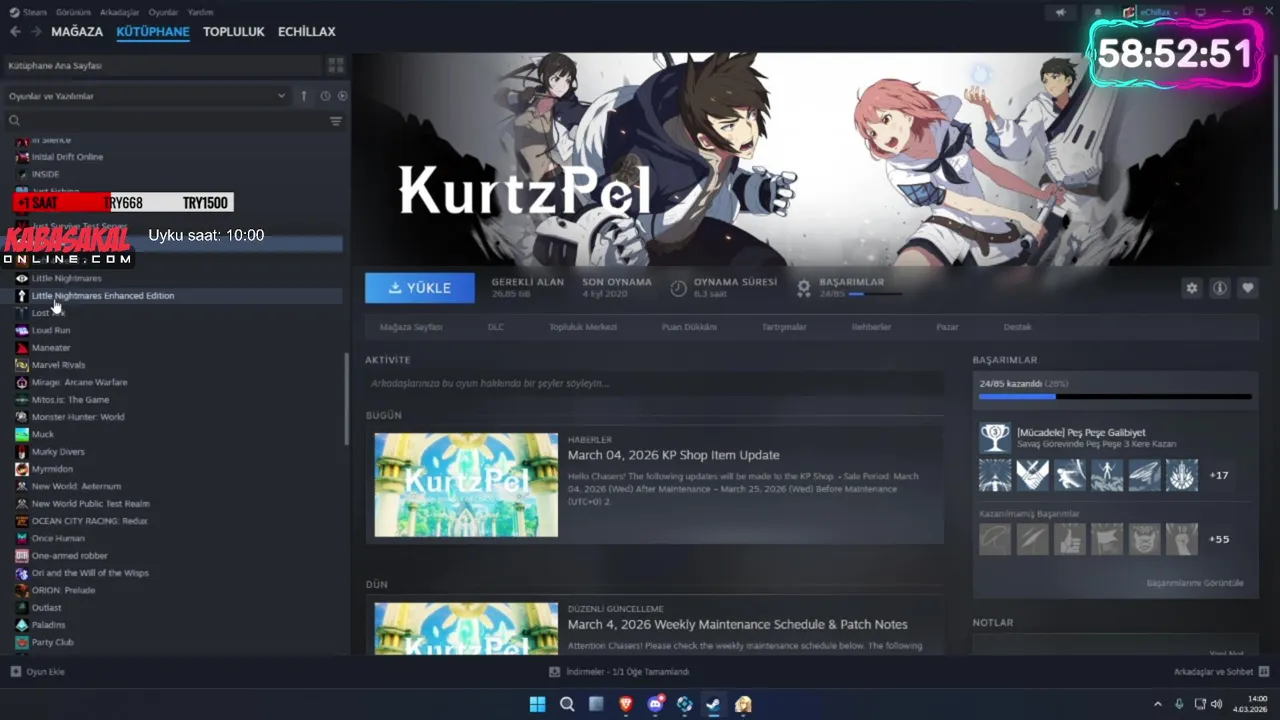Open the Steam menu
Image resolution: width=1280 pixels, height=720 pixels.
point(29,12)
